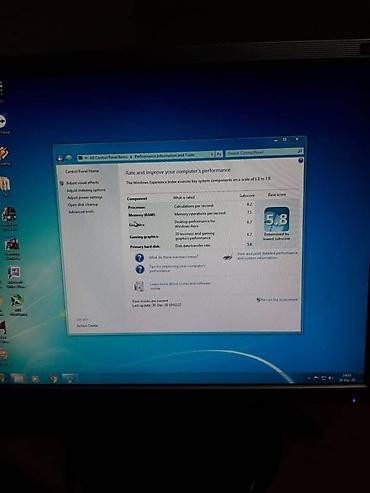This screenshot has height=493, width=370.
Task: Show hidden system tray icons
Action: pos(309,378)
